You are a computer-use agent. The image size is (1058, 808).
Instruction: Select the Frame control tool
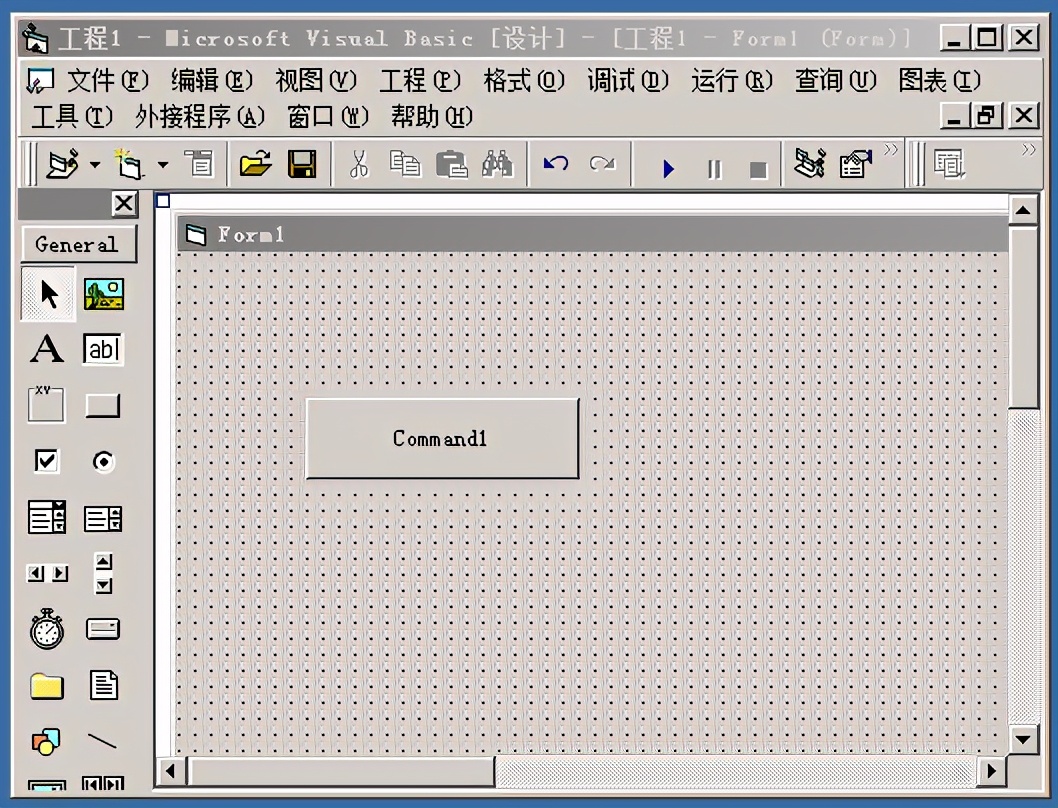coord(47,404)
